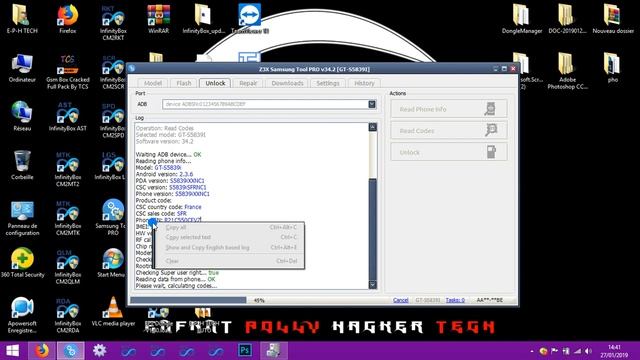Choose Copy selected text menu entry
The height and width of the screenshot is (360, 640).
(x=230, y=237)
